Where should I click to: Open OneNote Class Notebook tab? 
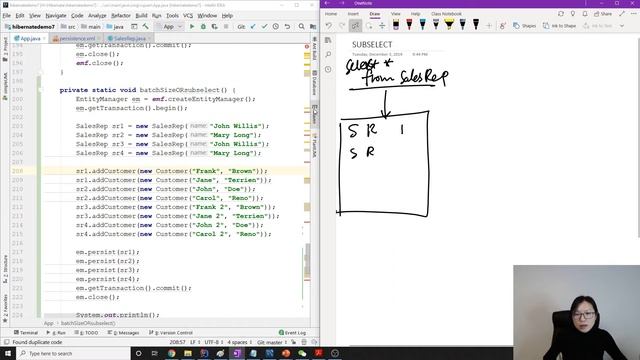click(446, 14)
